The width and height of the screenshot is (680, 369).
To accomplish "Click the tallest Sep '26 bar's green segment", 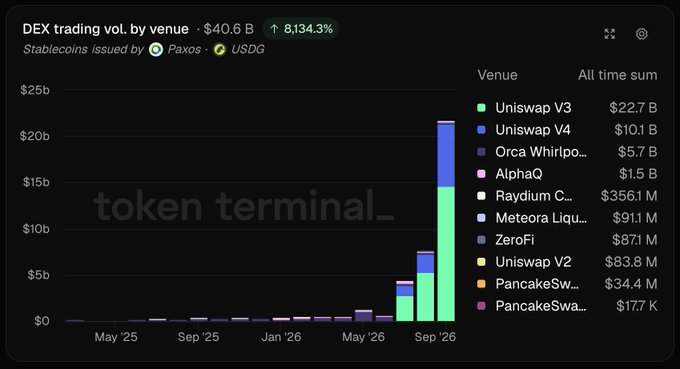I will [x=446, y=254].
